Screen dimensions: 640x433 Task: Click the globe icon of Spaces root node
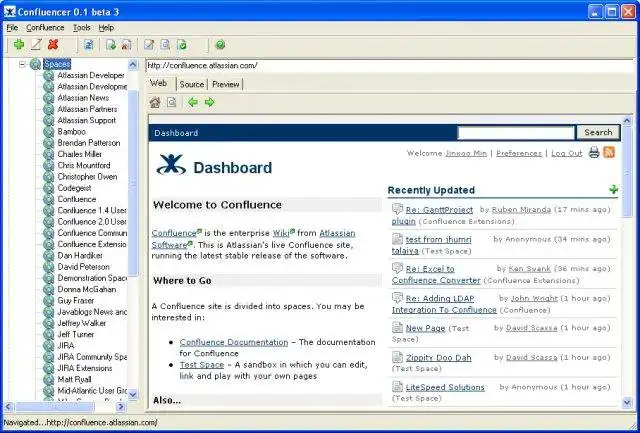pos(36,64)
